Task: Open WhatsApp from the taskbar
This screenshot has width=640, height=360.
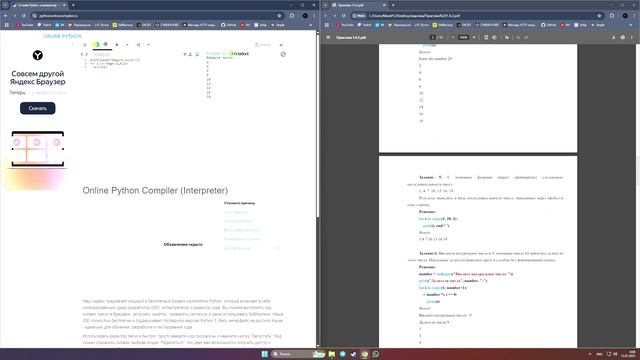Action: 376,354
